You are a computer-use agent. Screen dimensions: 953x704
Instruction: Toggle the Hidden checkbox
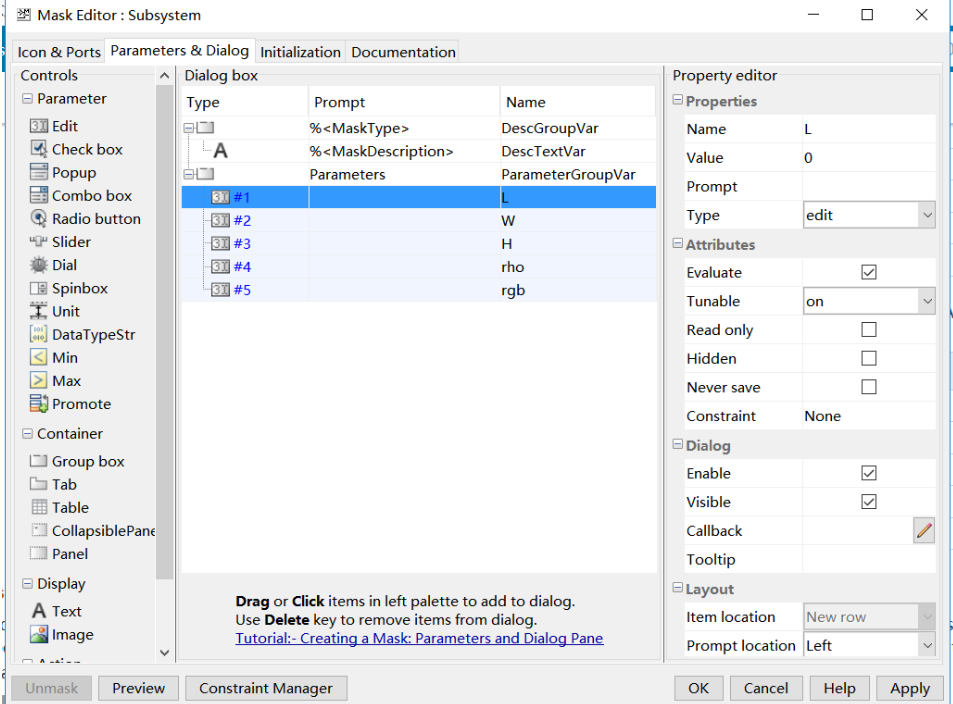pyautogui.click(x=869, y=358)
